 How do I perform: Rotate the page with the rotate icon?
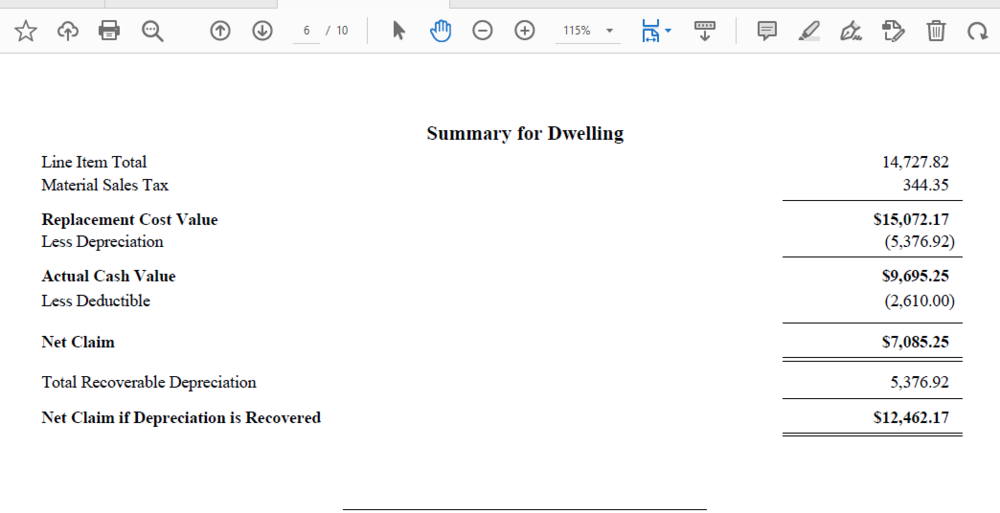(977, 31)
